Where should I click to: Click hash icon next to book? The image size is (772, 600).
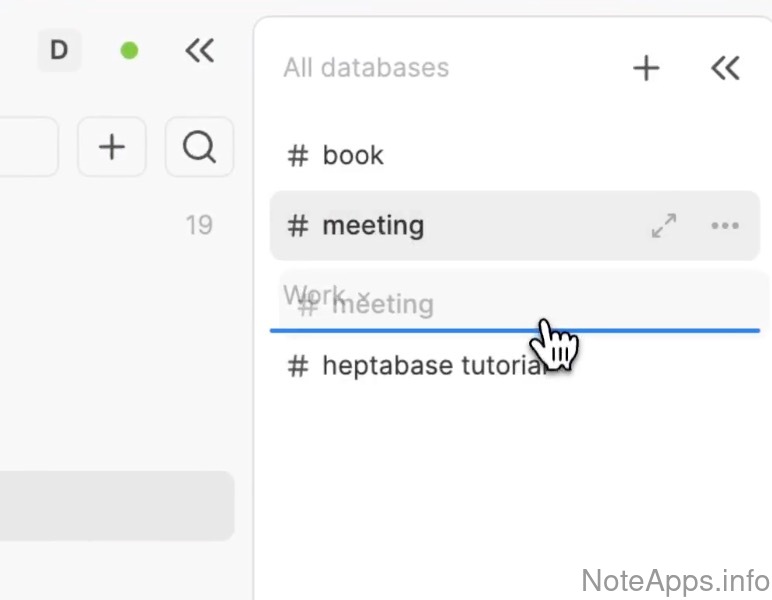tap(298, 156)
